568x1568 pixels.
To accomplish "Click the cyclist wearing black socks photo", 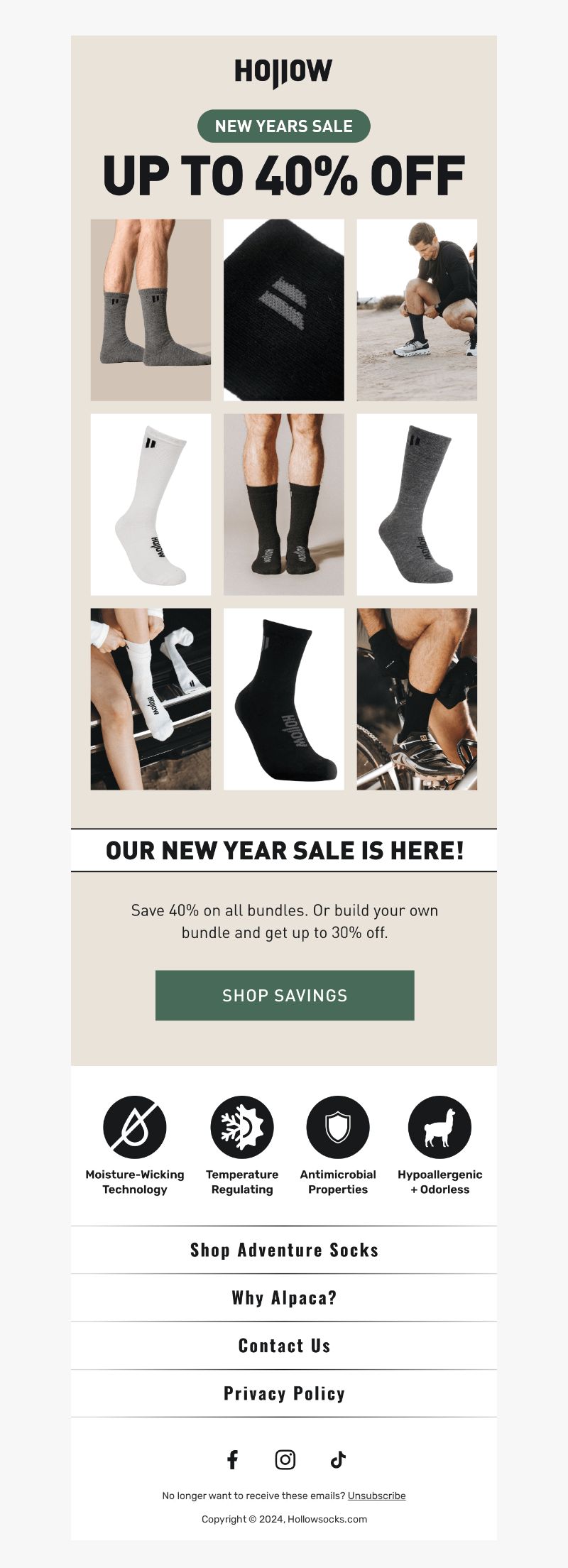I will (x=417, y=699).
